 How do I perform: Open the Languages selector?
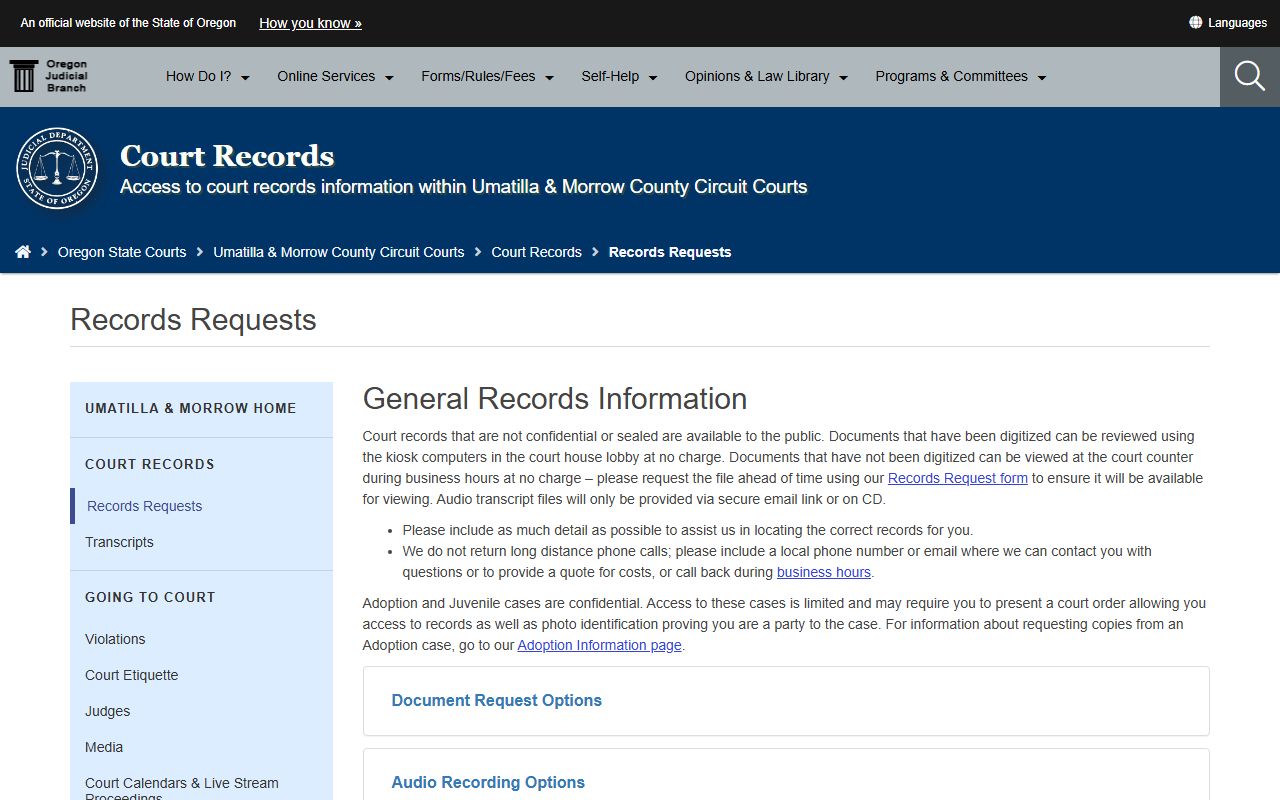(x=1228, y=23)
